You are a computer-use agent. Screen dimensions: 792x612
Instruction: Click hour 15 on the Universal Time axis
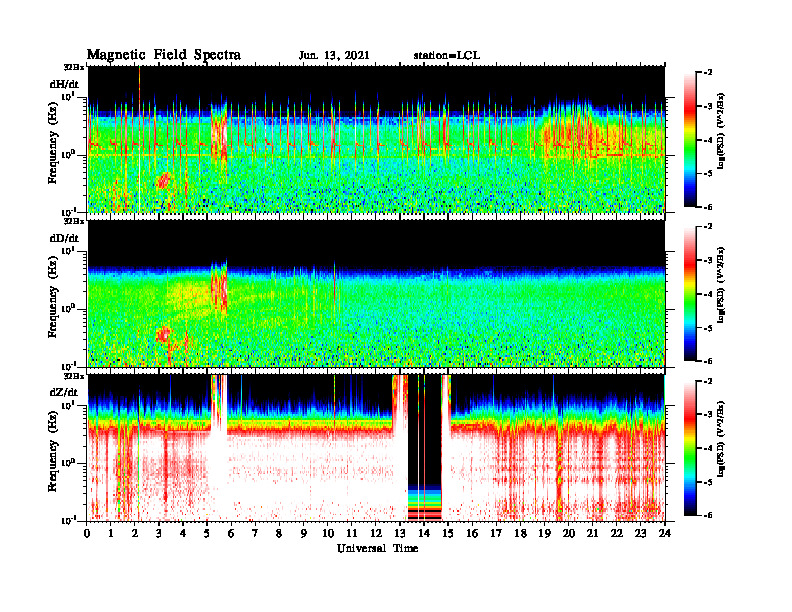pos(448,534)
